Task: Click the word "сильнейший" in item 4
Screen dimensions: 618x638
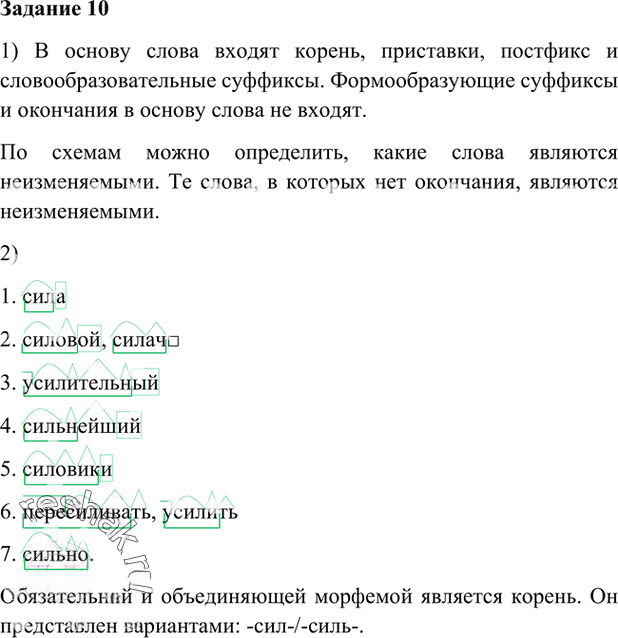Action: click(81, 426)
